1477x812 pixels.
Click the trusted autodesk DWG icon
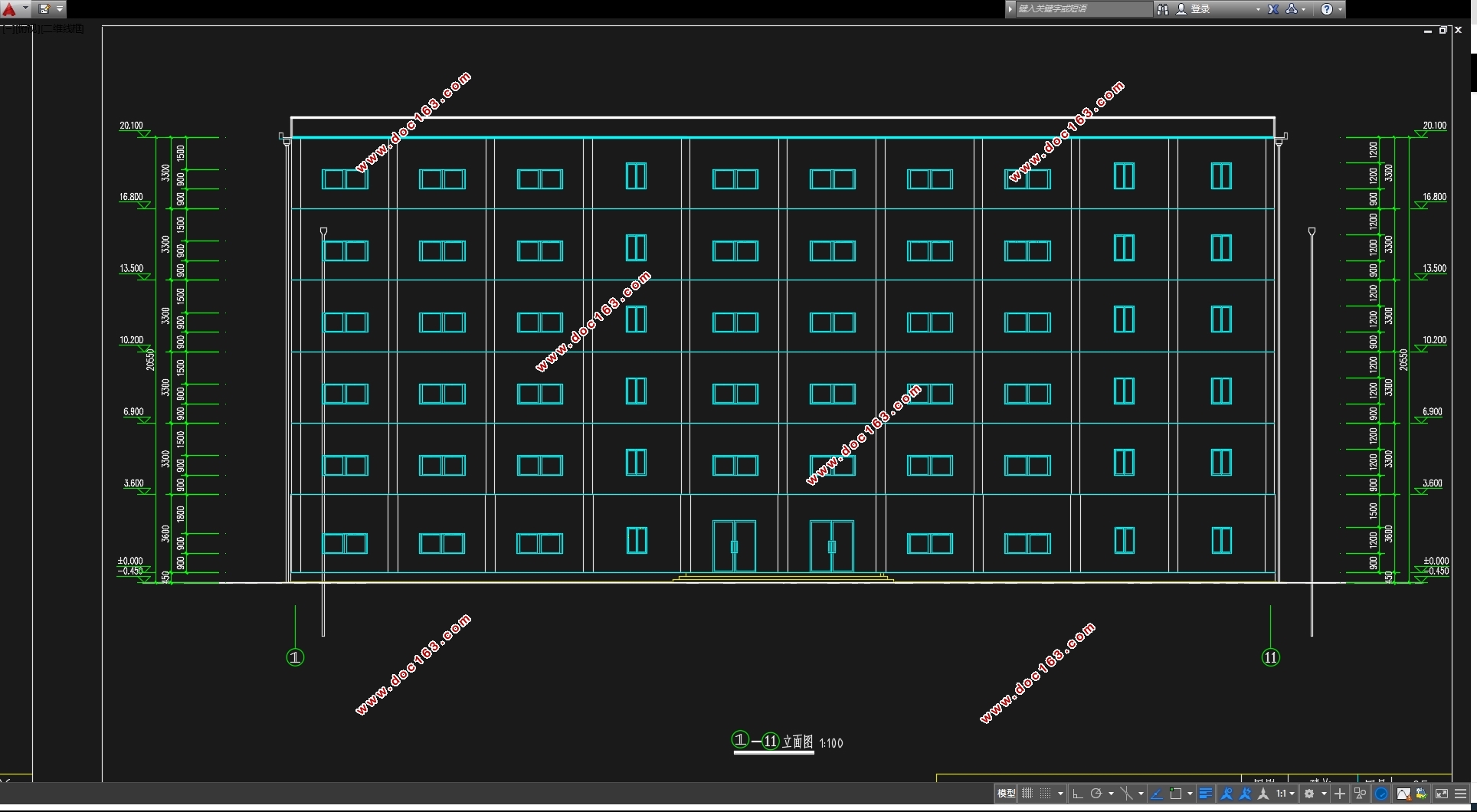[x=1421, y=794]
